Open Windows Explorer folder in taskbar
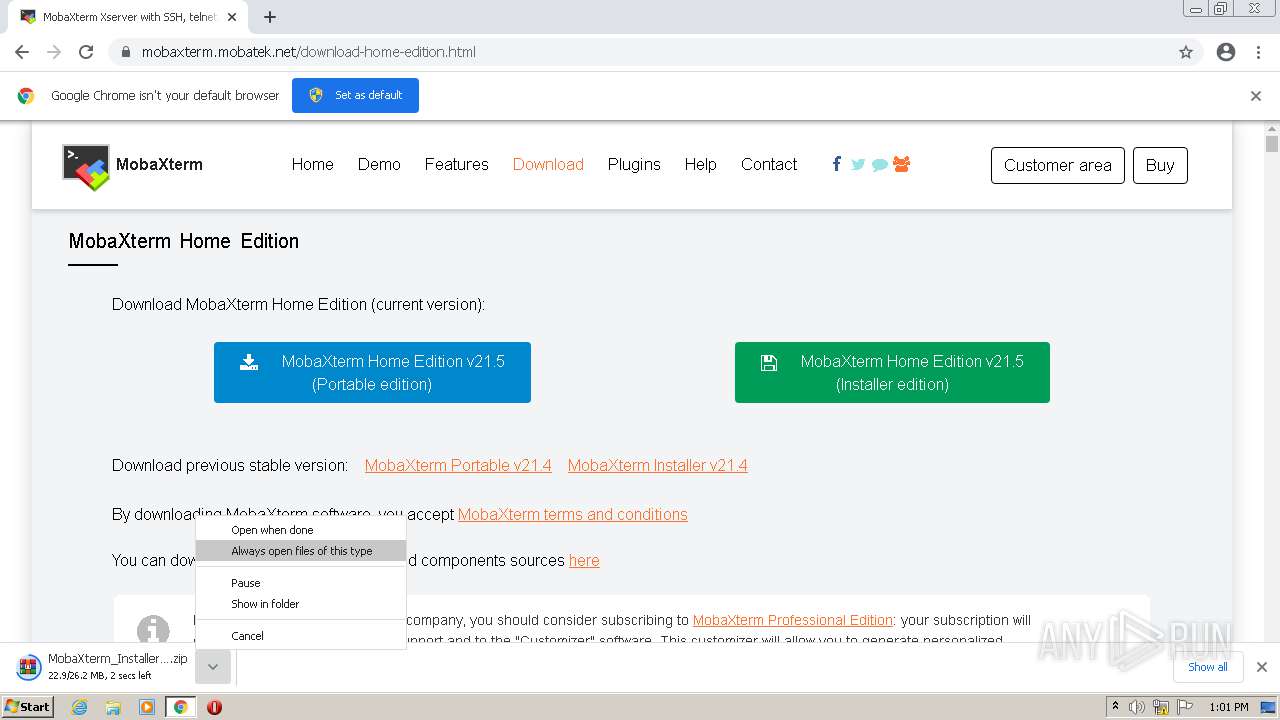The image size is (1280, 720). coord(113,707)
